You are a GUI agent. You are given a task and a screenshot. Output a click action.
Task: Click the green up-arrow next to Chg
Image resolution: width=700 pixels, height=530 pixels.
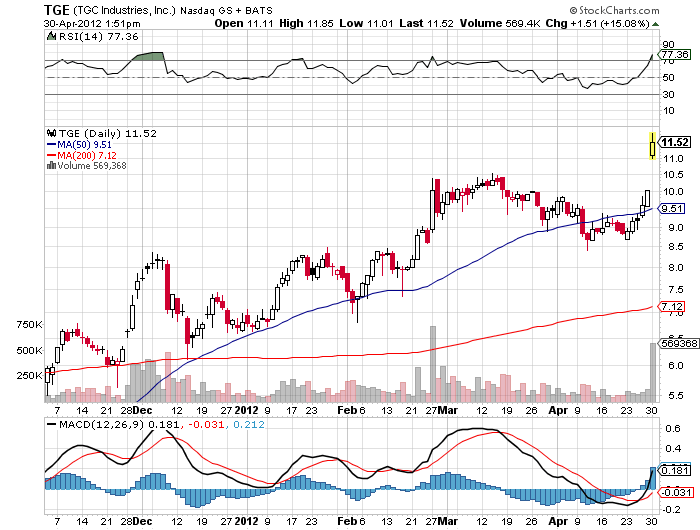pos(655,24)
